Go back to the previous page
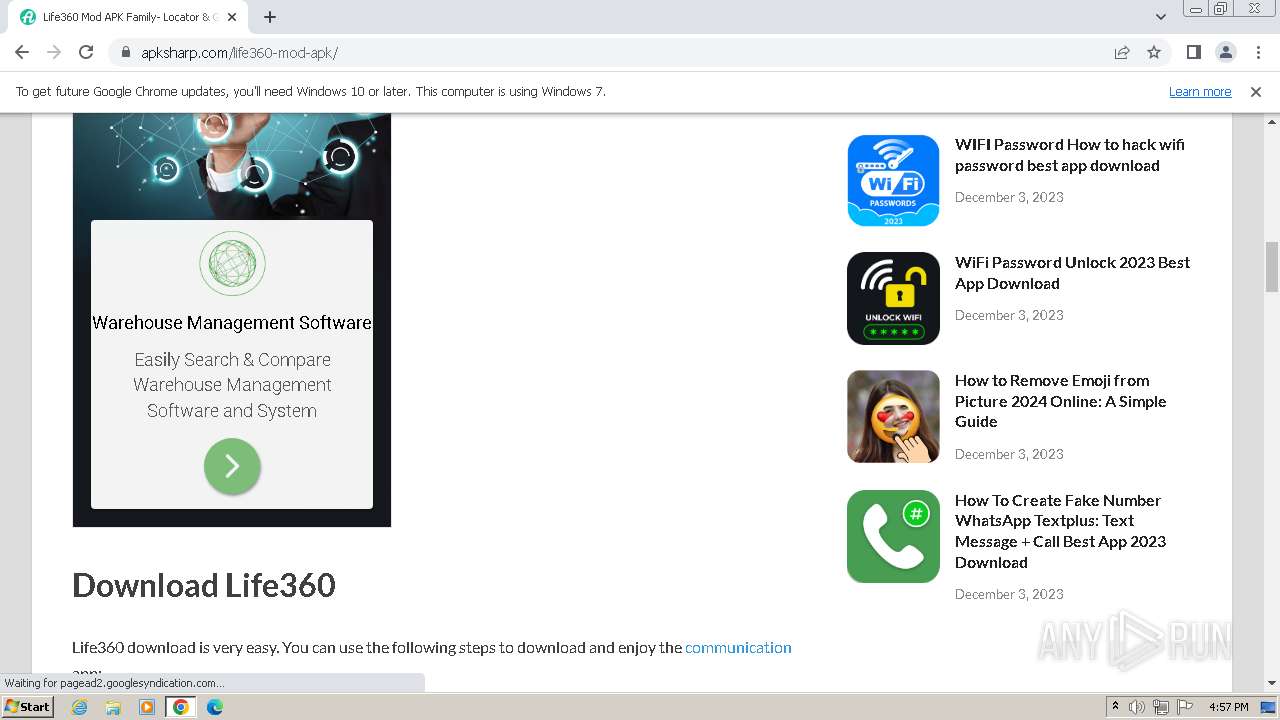 coord(22,52)
